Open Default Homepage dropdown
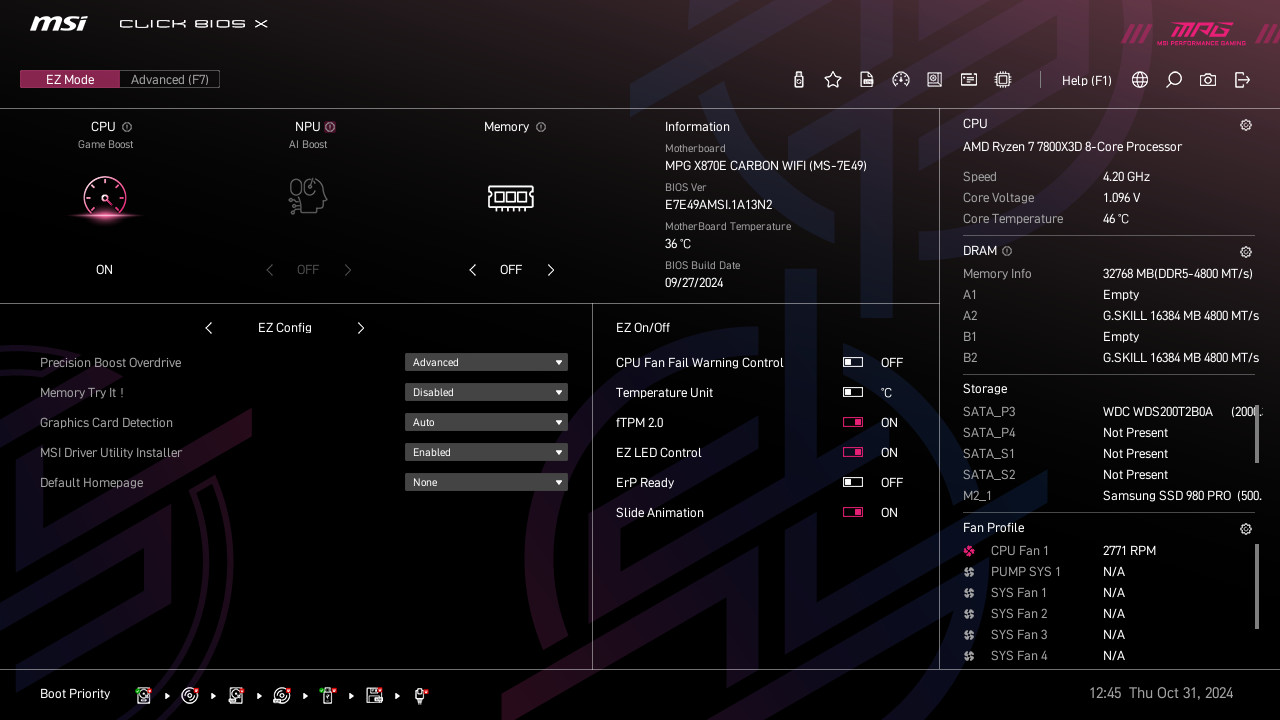 coord(486,483)
